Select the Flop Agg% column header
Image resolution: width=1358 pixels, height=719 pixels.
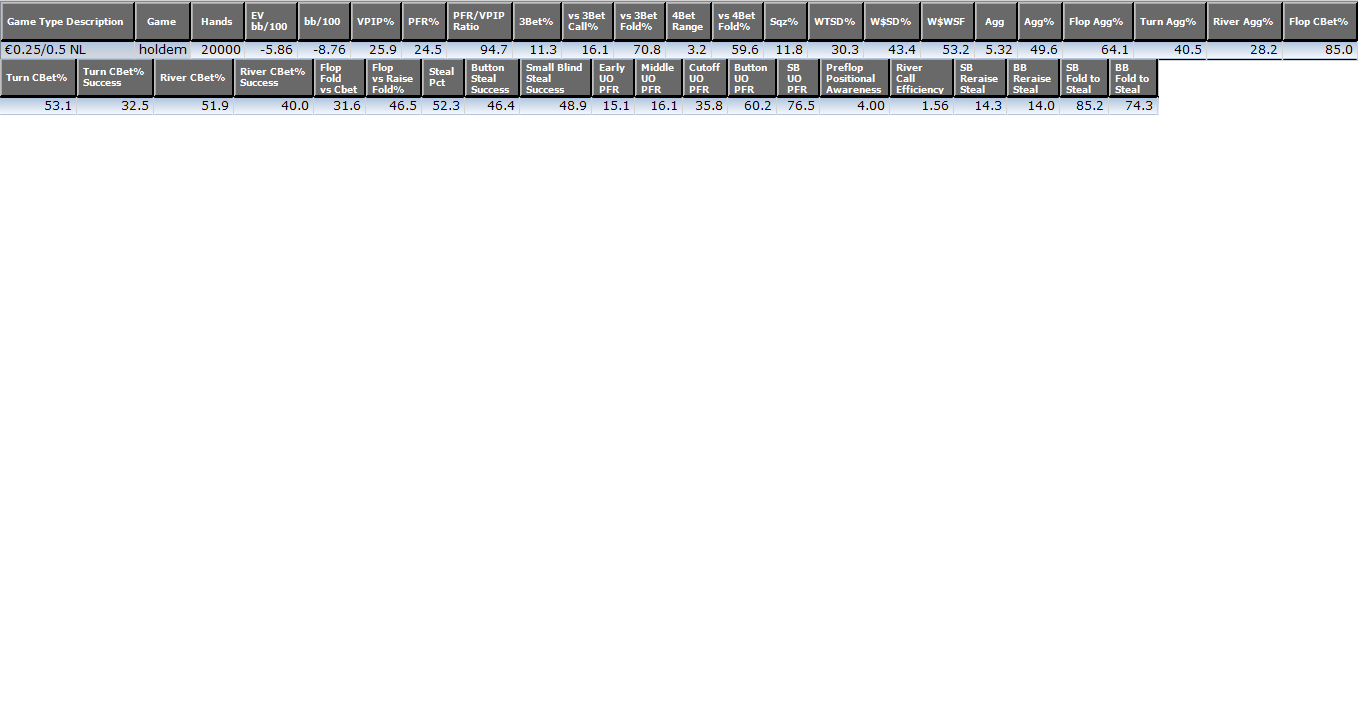(x=1098, y=21)
